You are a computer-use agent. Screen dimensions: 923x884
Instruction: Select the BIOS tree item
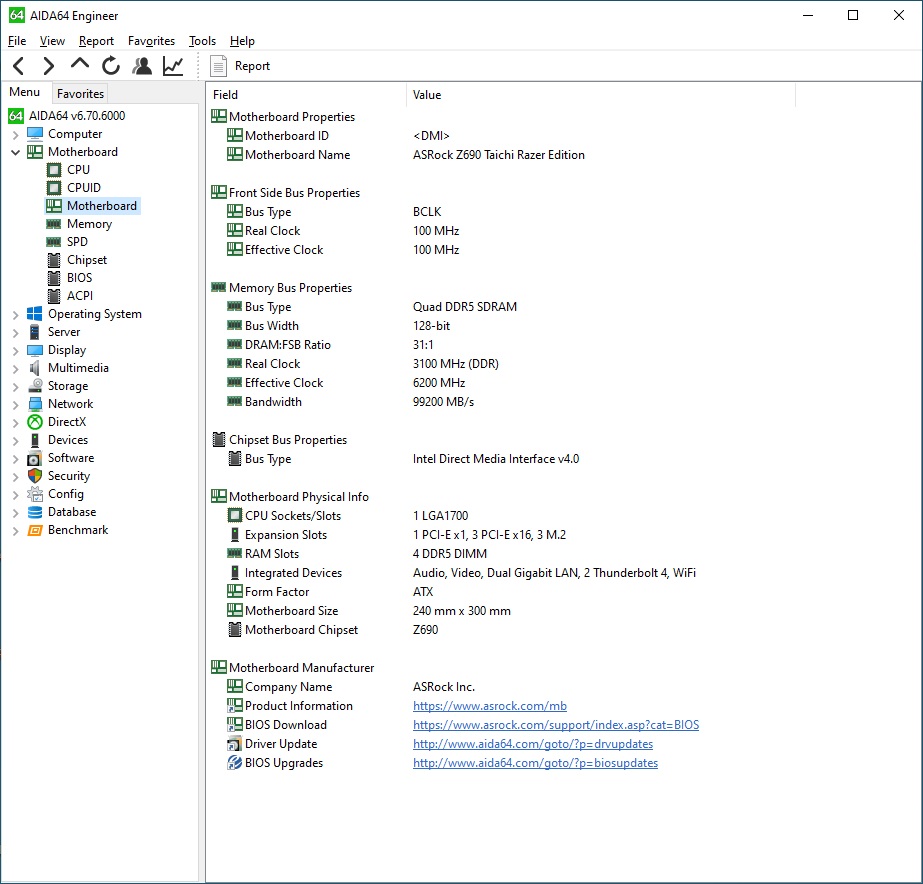click(79, 278)
